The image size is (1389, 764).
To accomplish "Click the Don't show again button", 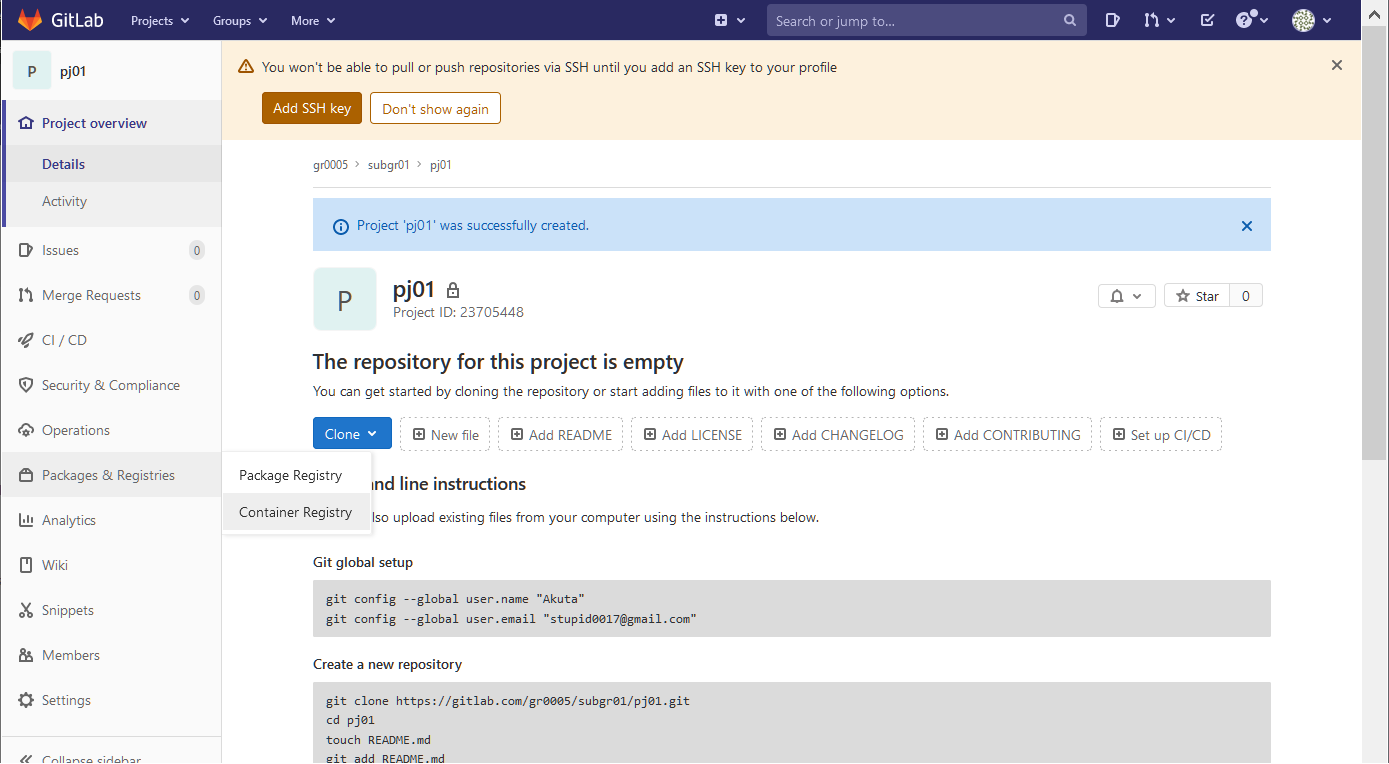I will point(435,108).
